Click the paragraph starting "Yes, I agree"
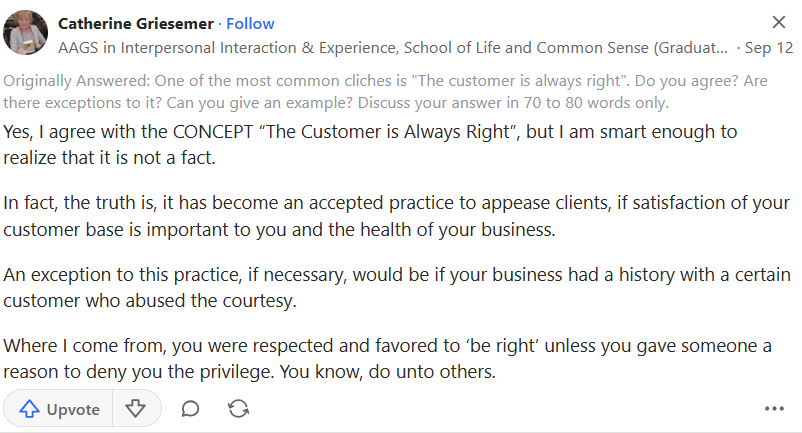802x433 pixels. pyautogui.click(x=370, y=145)
